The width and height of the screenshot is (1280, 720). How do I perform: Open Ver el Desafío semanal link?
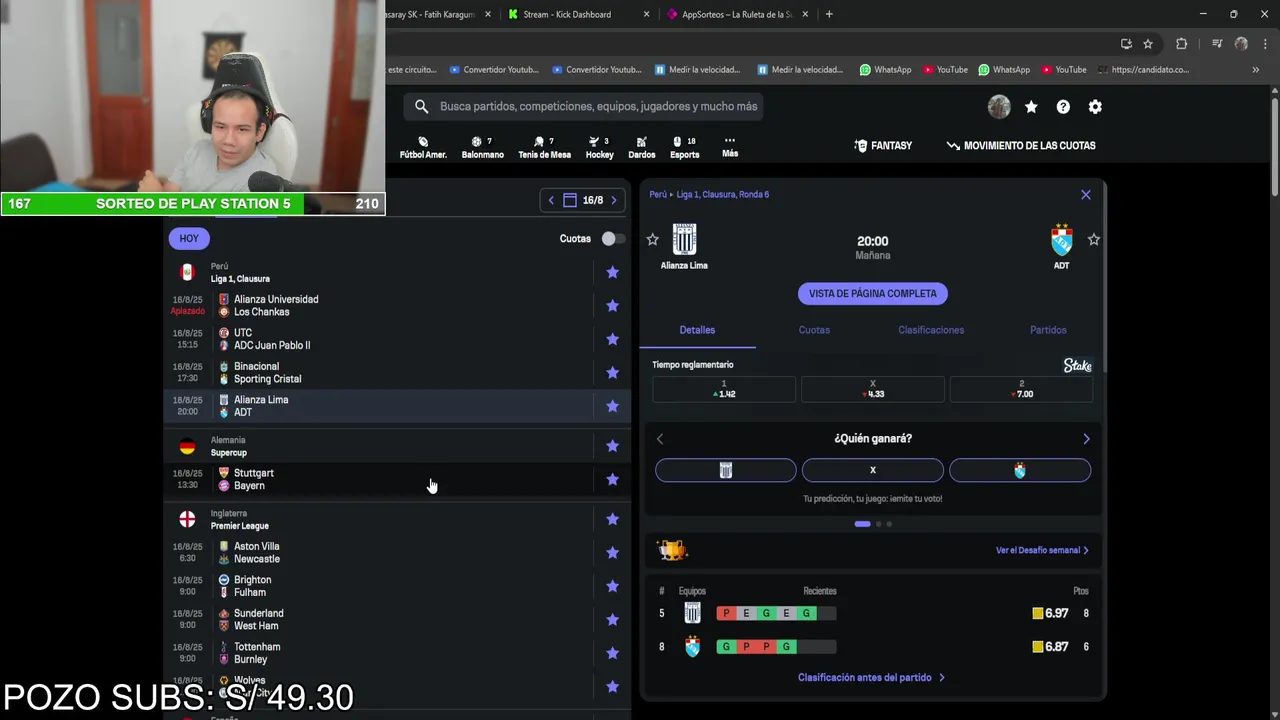[1042, 551]
